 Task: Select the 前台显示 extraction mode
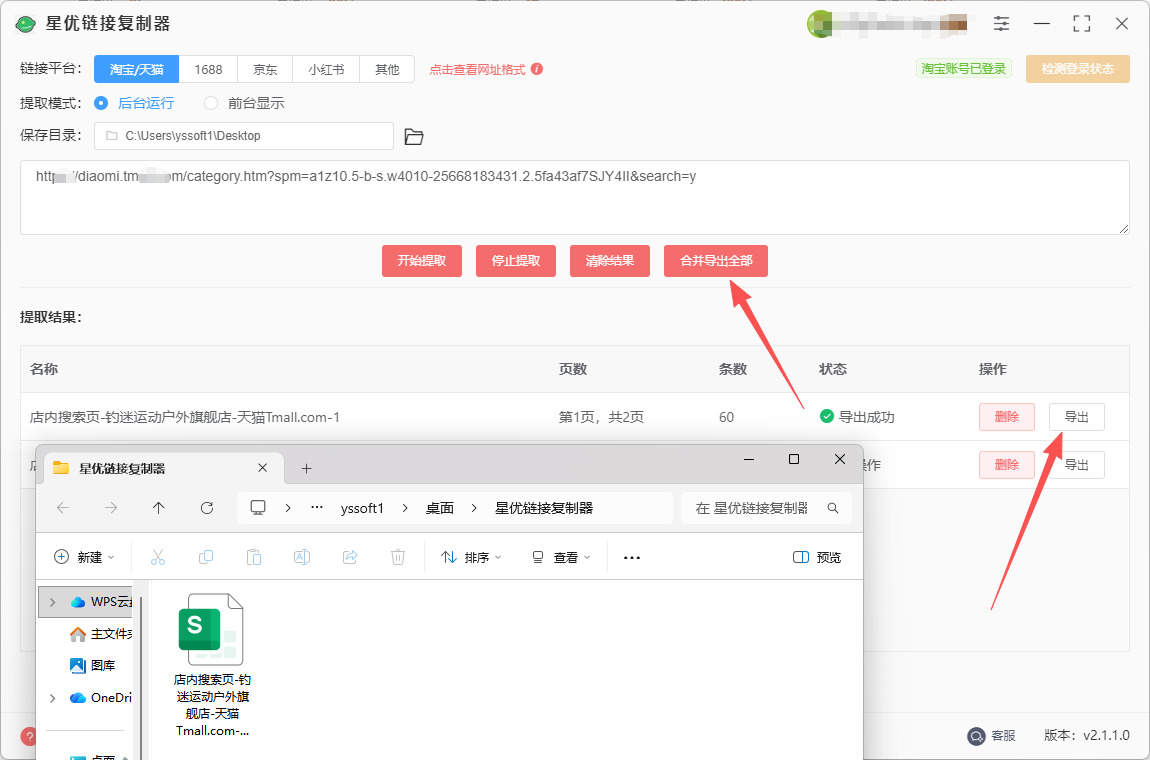pyautogui.click(x=244, y=103)
